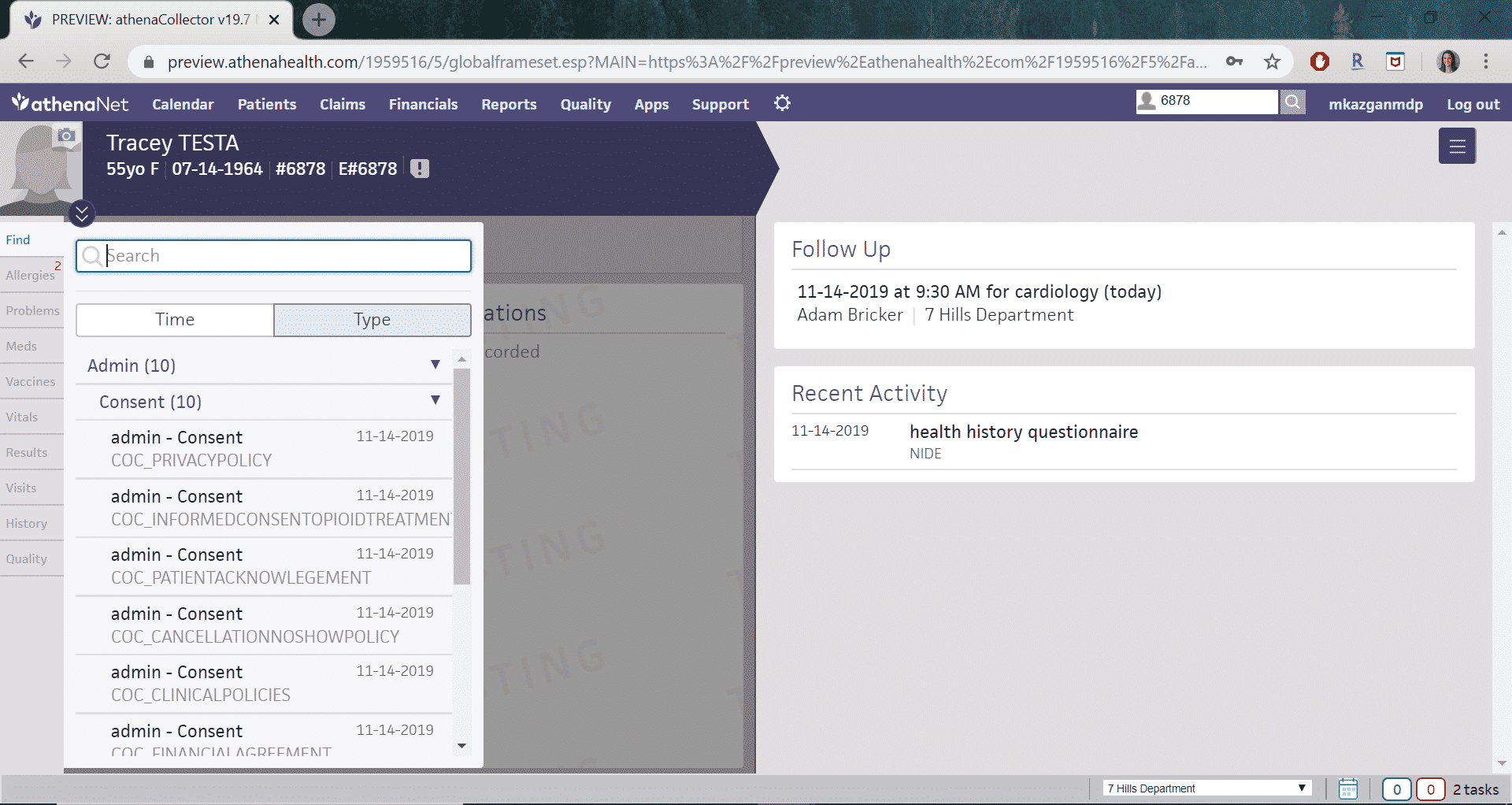Click the blue 0 counter box
The height and width of the screenshot is (805, 1512).
click(x=1396, y=789)
